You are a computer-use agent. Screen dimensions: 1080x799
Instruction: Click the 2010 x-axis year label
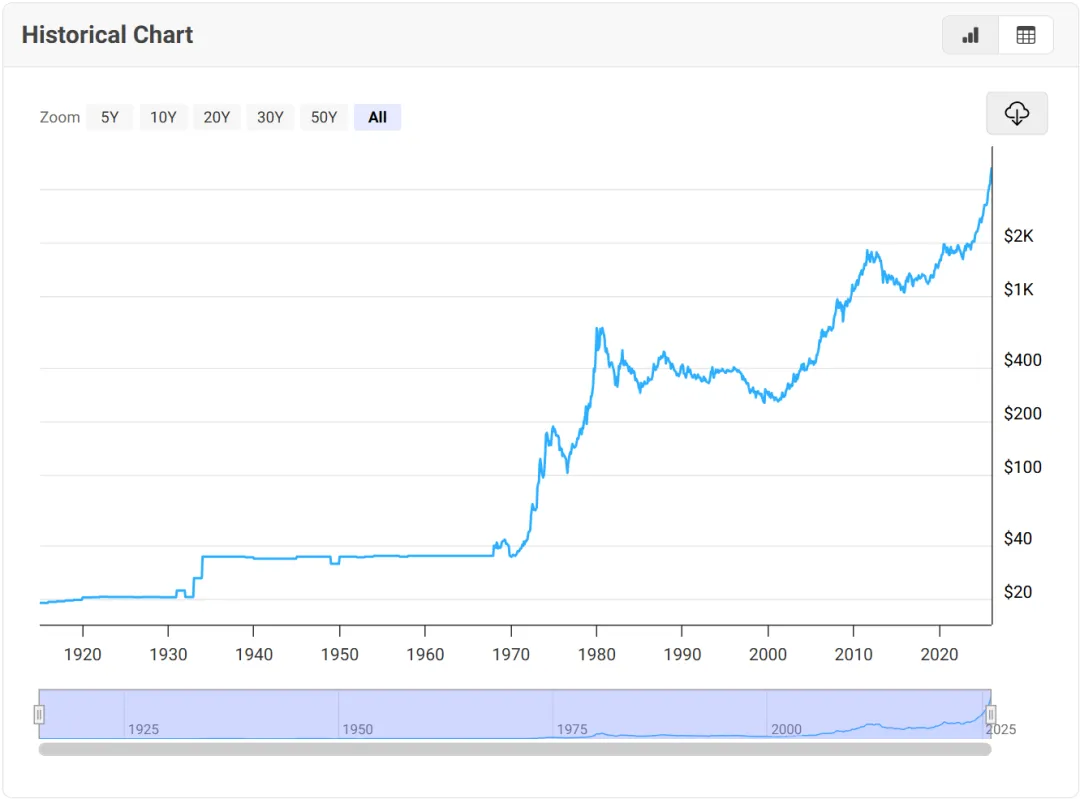click(x=853, y=653)
